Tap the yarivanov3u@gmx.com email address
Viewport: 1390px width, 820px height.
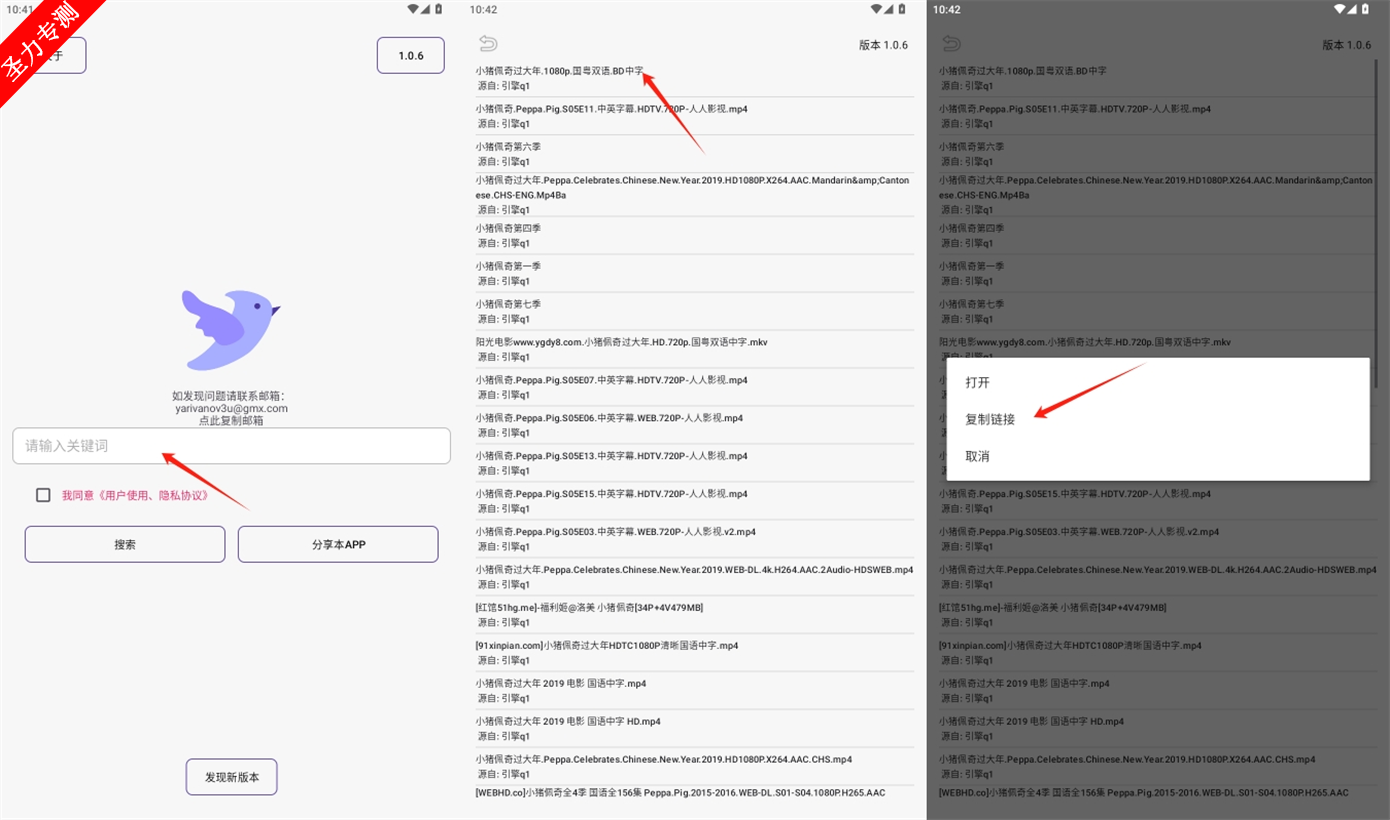pyautogui.click(x=231, y=408)
